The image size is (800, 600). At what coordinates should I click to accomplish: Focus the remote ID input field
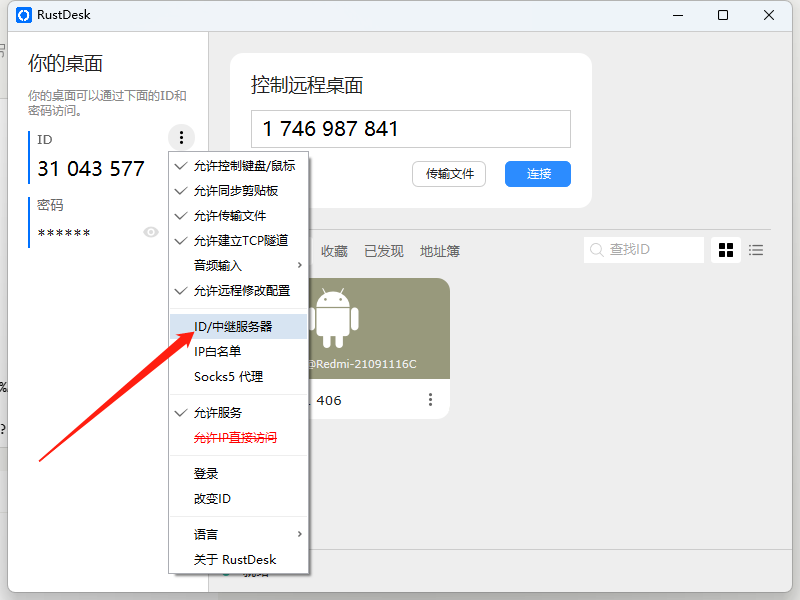pos(411,129)
